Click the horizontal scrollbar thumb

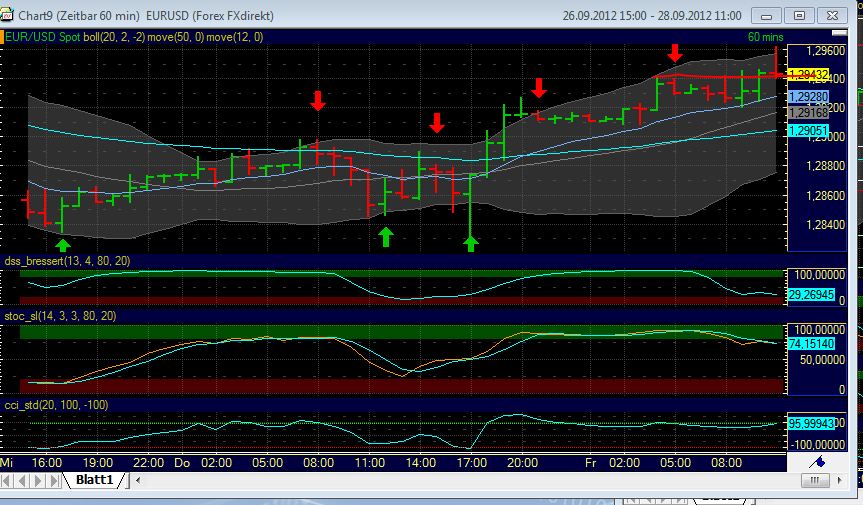(x=815, y=480)
